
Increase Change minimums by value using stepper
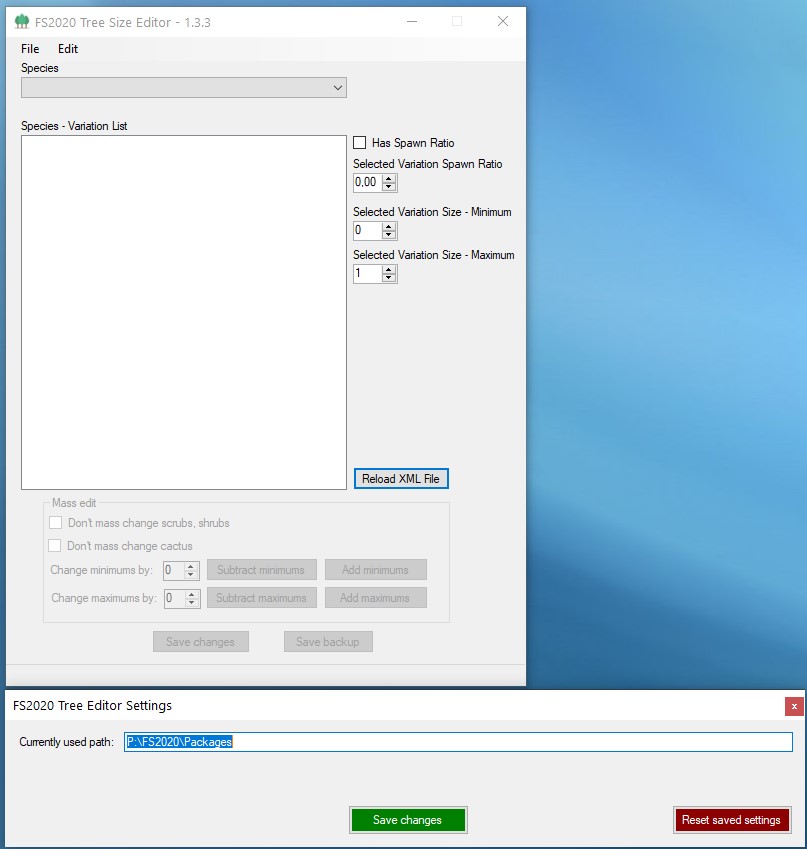[x=191, y=566]
